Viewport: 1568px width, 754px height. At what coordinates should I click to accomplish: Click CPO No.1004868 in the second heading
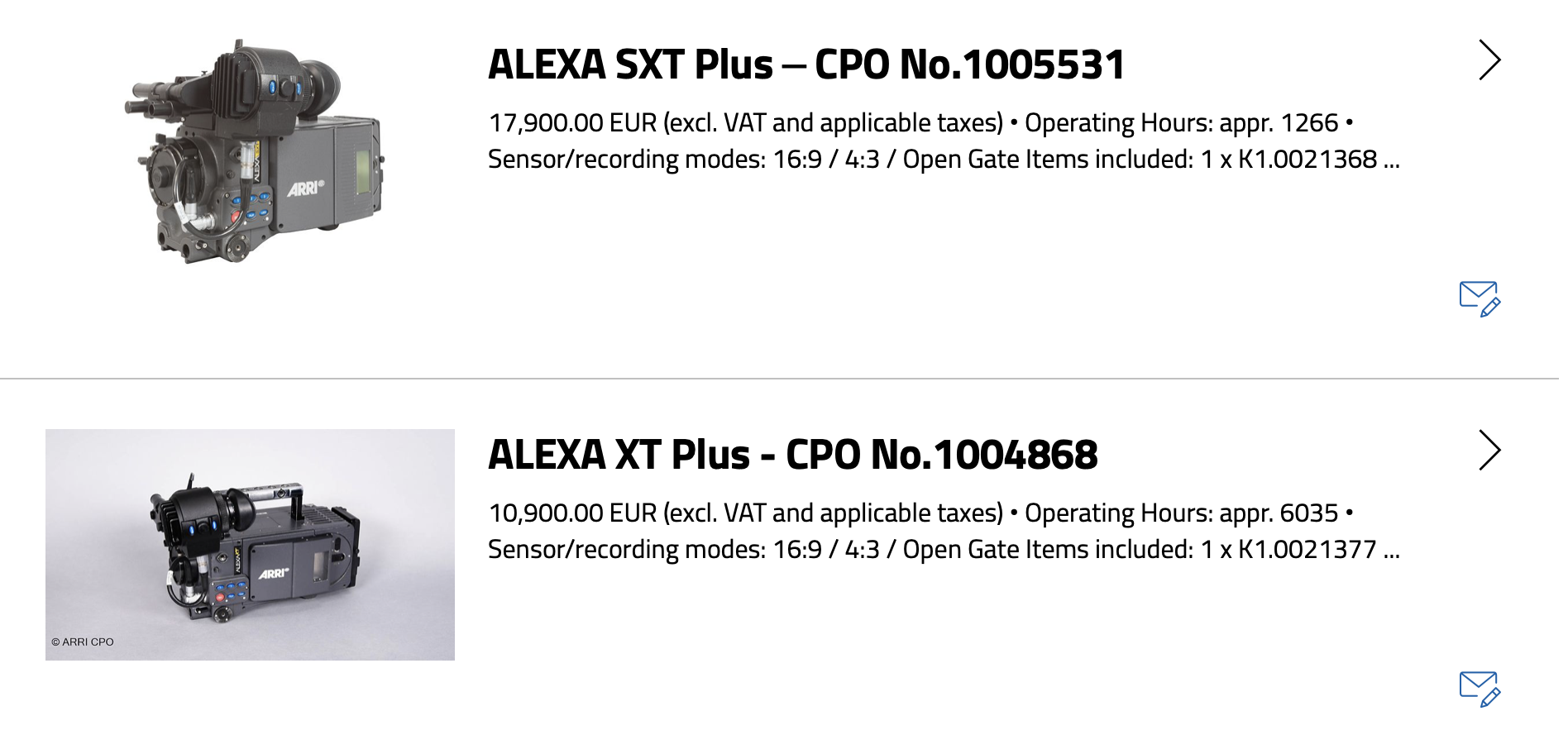coord(941,456)
